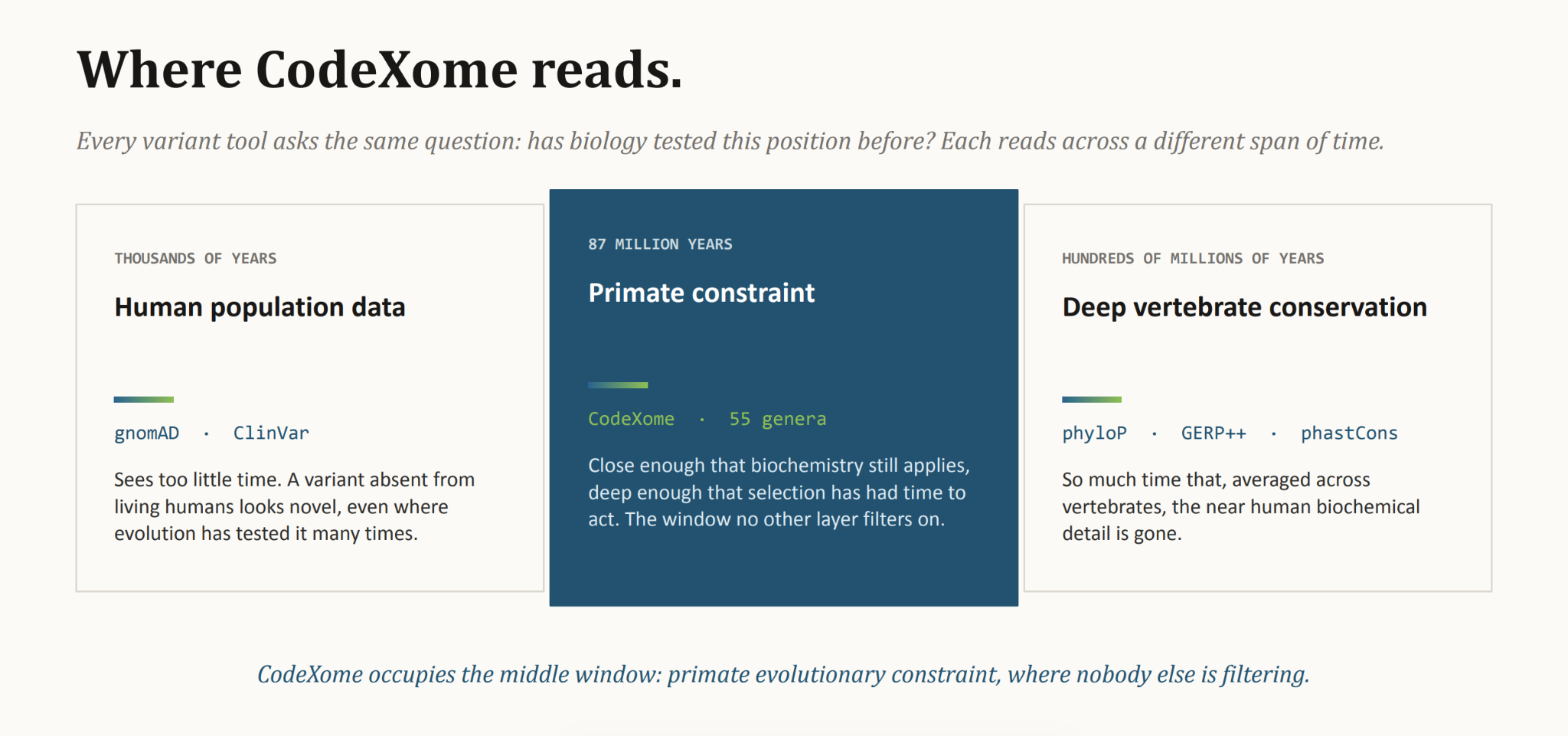Click the phyloP label

tap(1094, 433)
